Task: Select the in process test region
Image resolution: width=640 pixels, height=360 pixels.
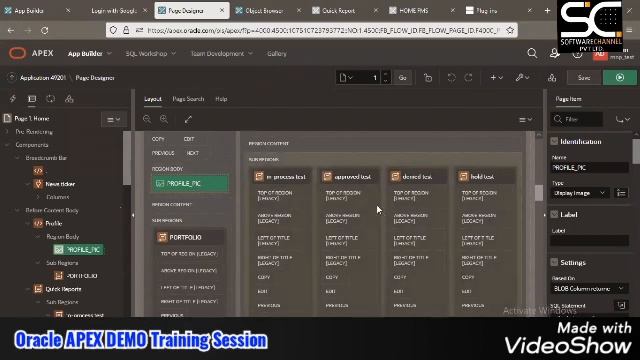Action: pyautogui.click(x=281, y=177)
